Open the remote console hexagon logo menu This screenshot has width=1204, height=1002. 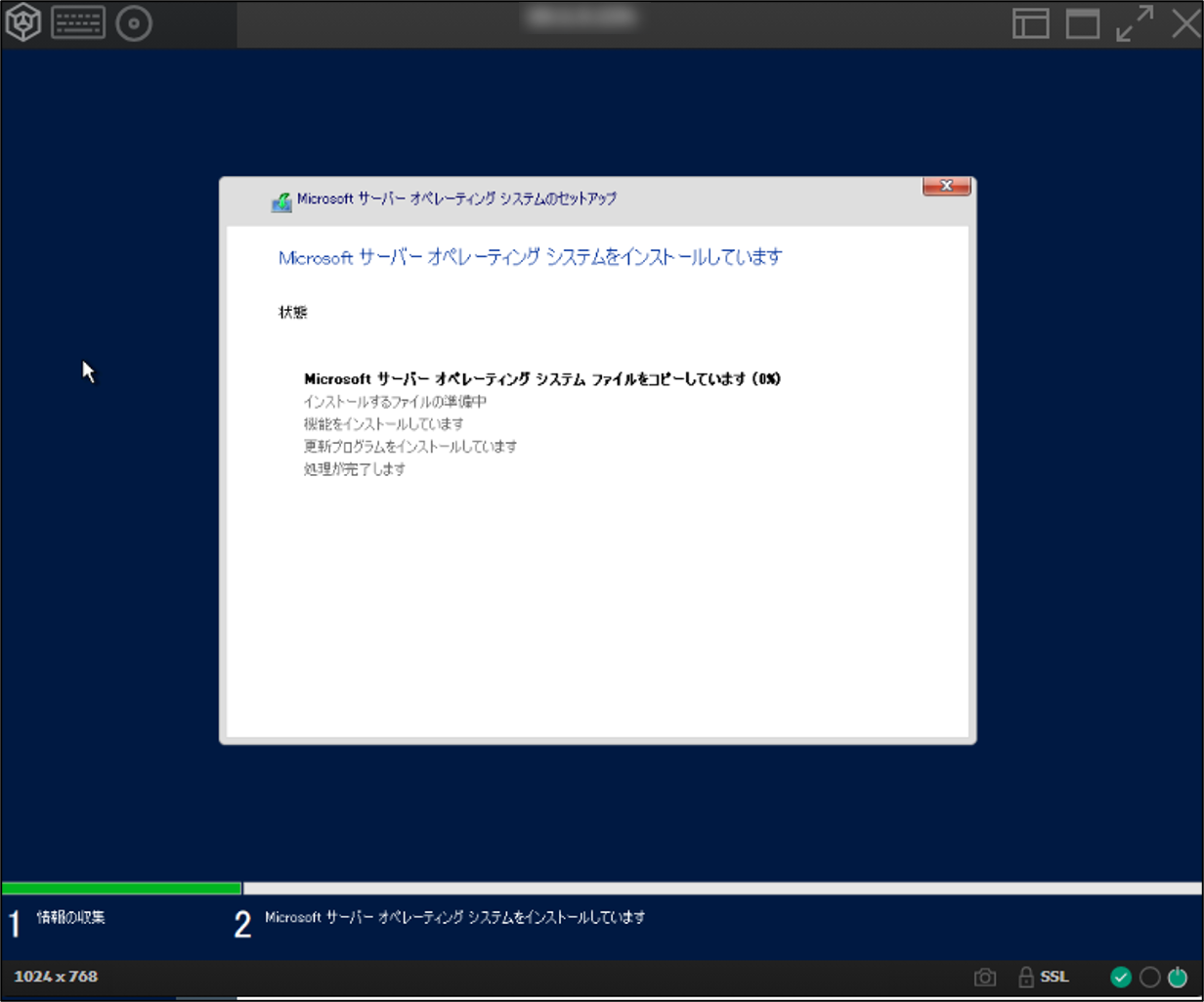tap(23, 23)
